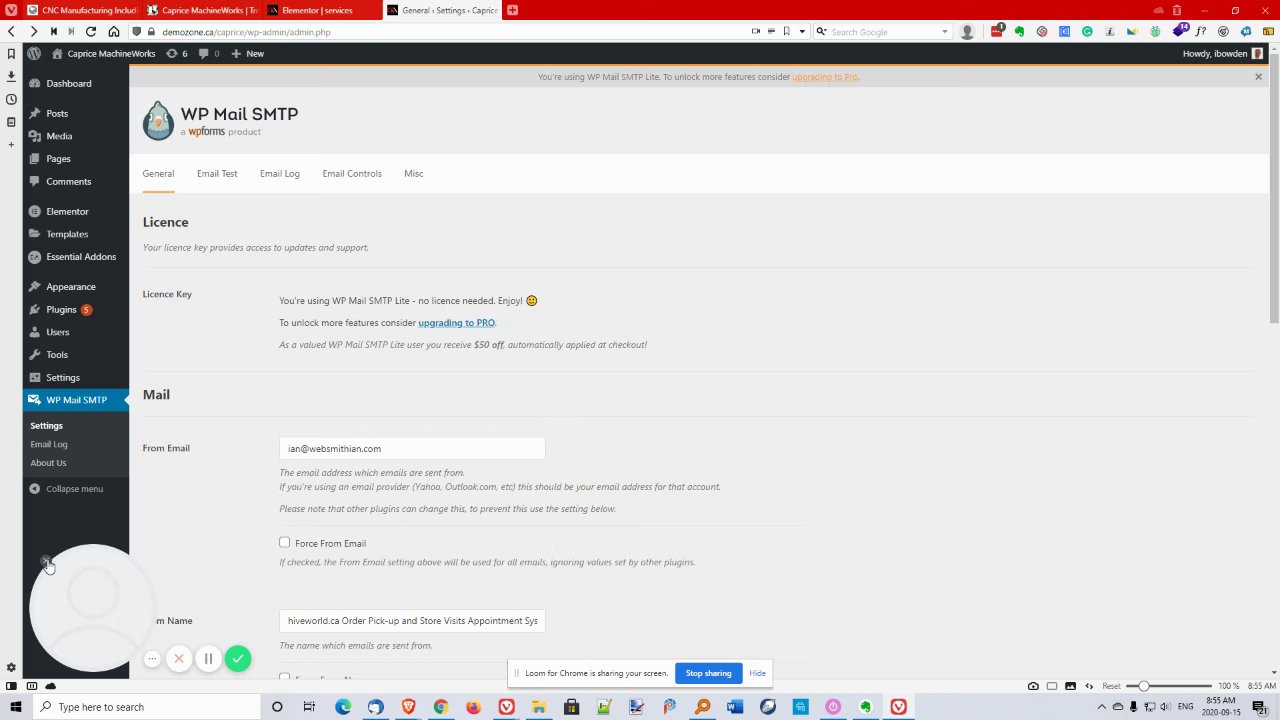Click the Windows Start button
This screenshot has height=720, width=1280.
point(15,707)
